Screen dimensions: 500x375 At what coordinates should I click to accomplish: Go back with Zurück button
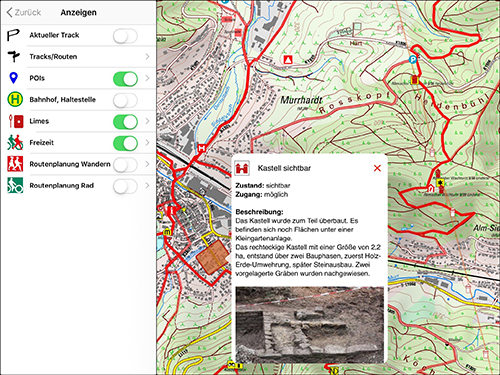pyautogui.click(x=23, y=13)
